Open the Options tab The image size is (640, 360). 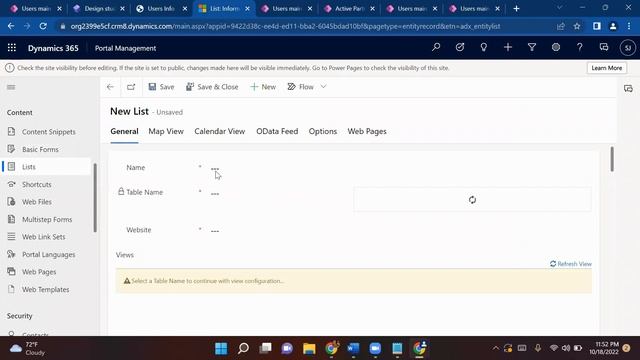tap(323, 131)
